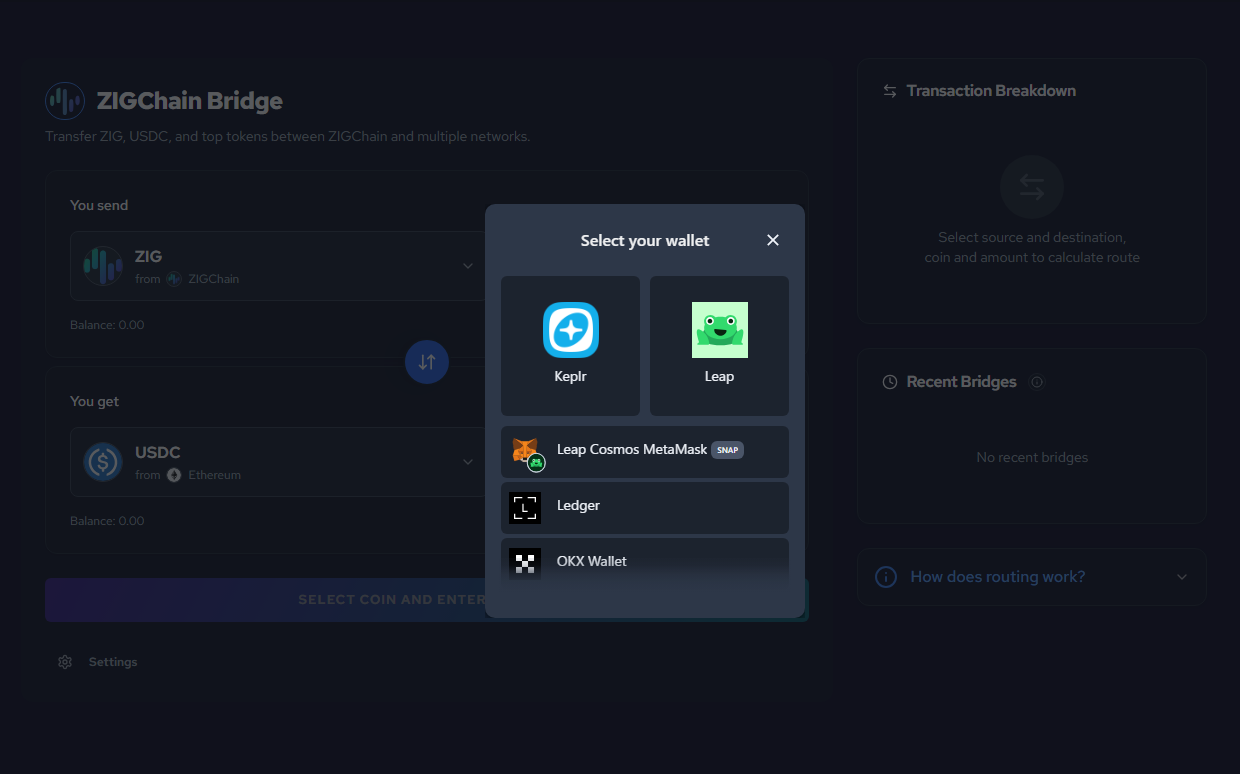This screenshot has width=1240, height=774.
Task: Click the ZIGChain Bridge logo
Action: [65, 101]
